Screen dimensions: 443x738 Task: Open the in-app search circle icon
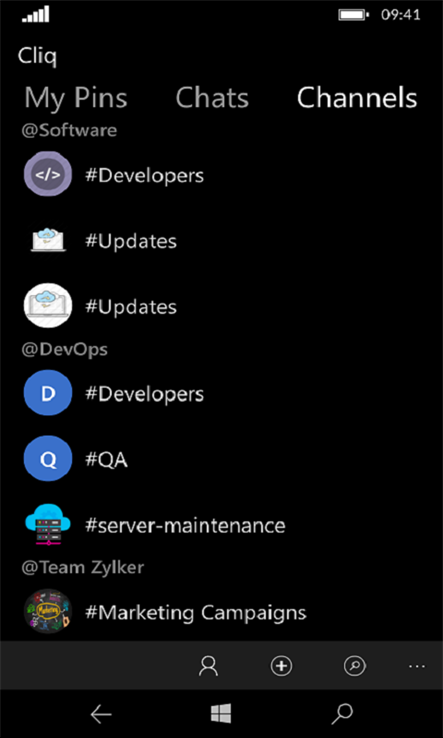(x=355, y=666)
